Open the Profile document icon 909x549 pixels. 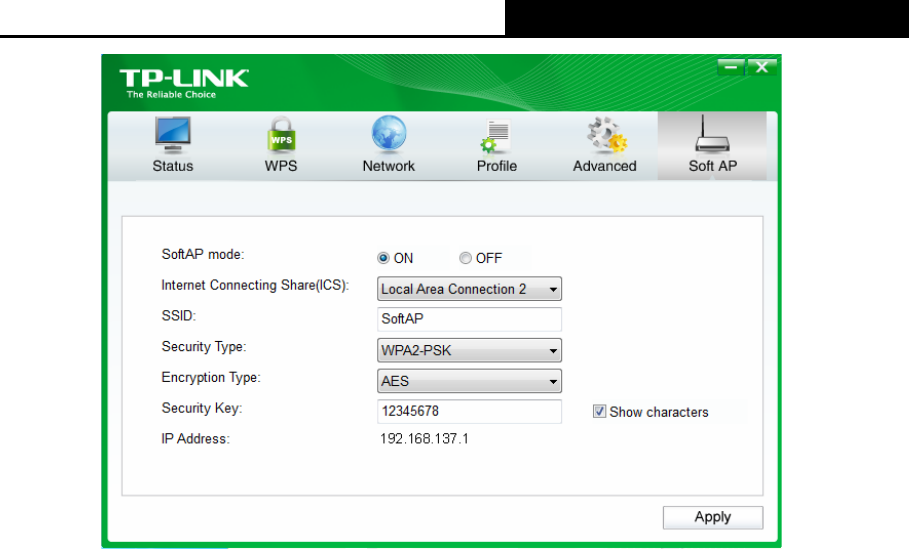(x=495, y=136)
